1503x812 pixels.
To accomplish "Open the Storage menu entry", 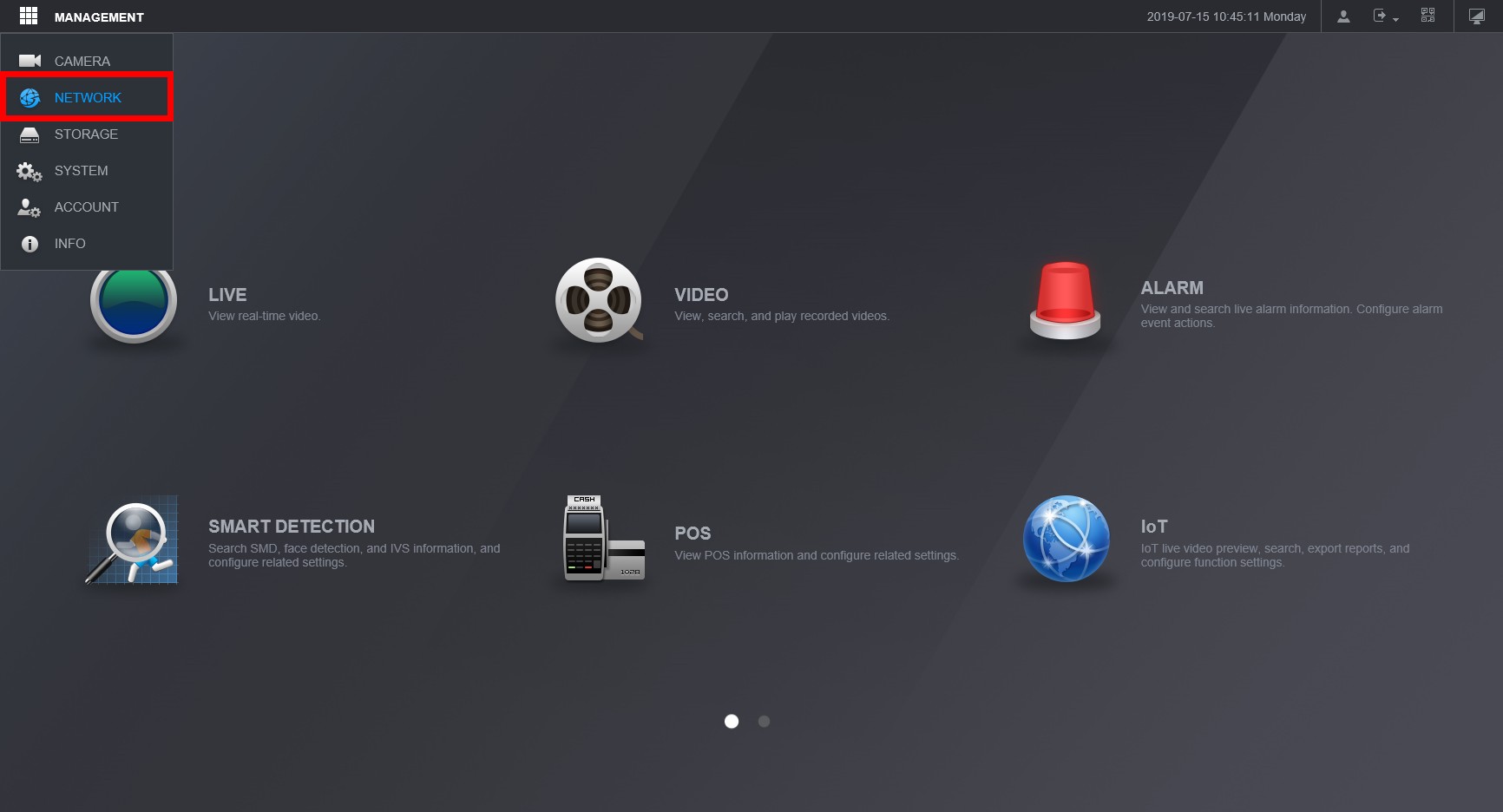I will (x=87, y=134).
